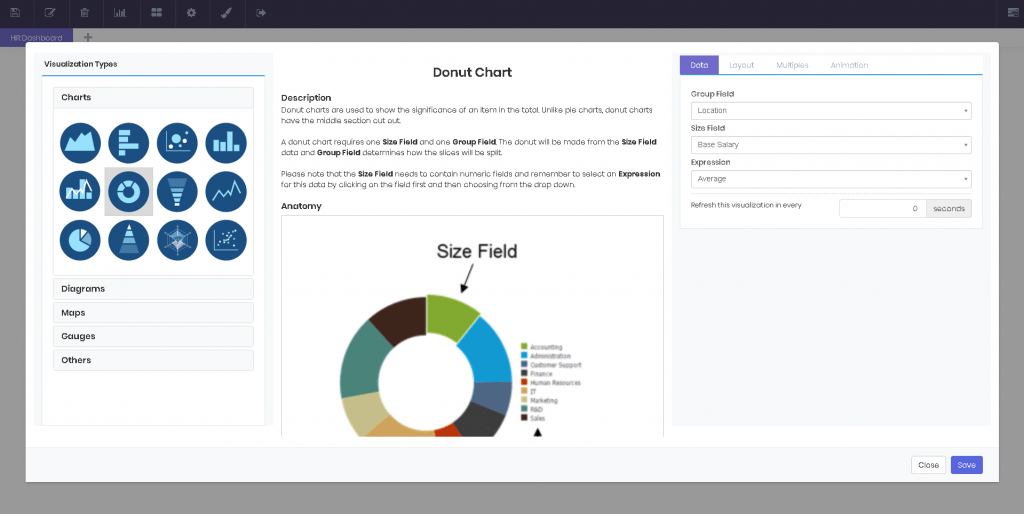Click the 'Group Field' label
The image size is (1024, 514).
point(712,94)
